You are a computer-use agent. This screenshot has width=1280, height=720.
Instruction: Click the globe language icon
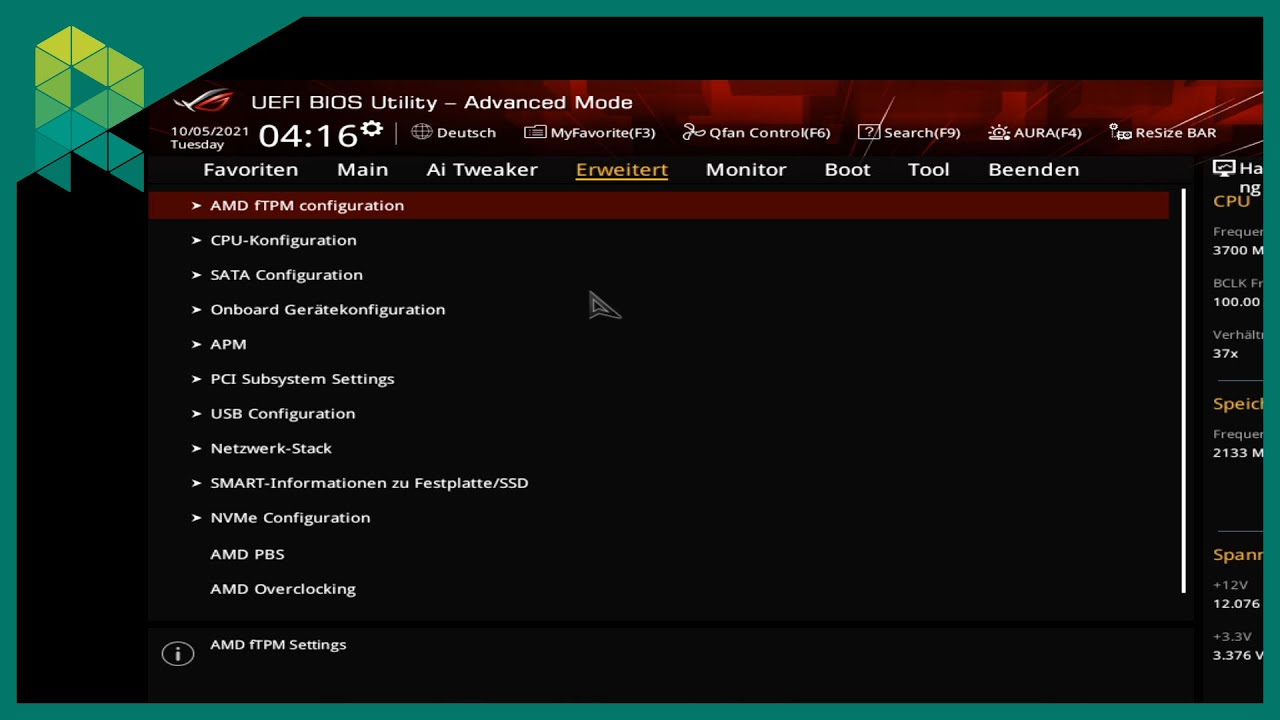pos(422,132)
